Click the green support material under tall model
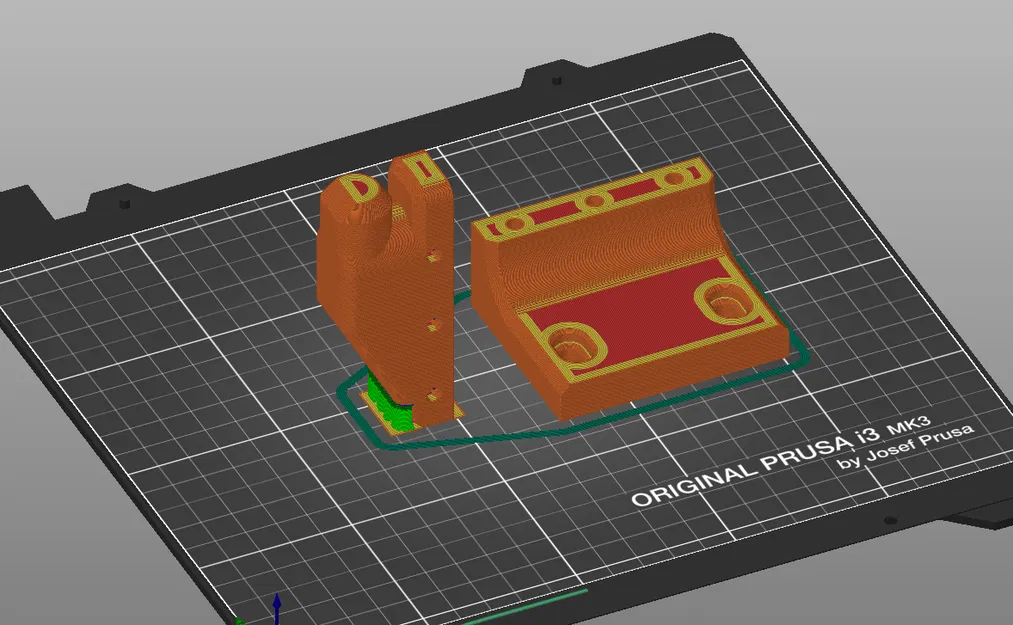Image resolution: width=1013 pixels, height=625 pixels. 390,403
